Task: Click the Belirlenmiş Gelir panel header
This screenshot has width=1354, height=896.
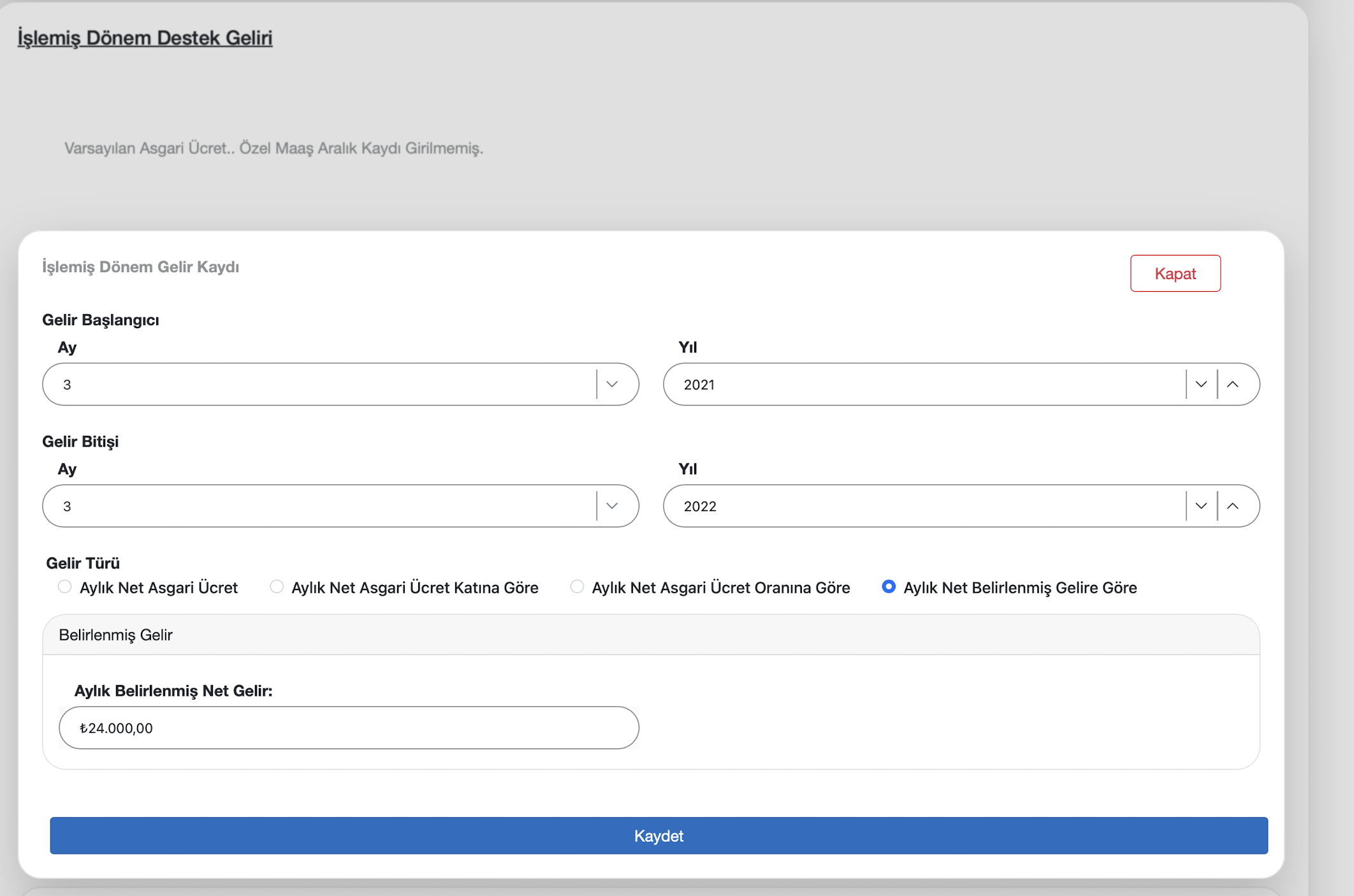Action: click(x=116, y=635)
